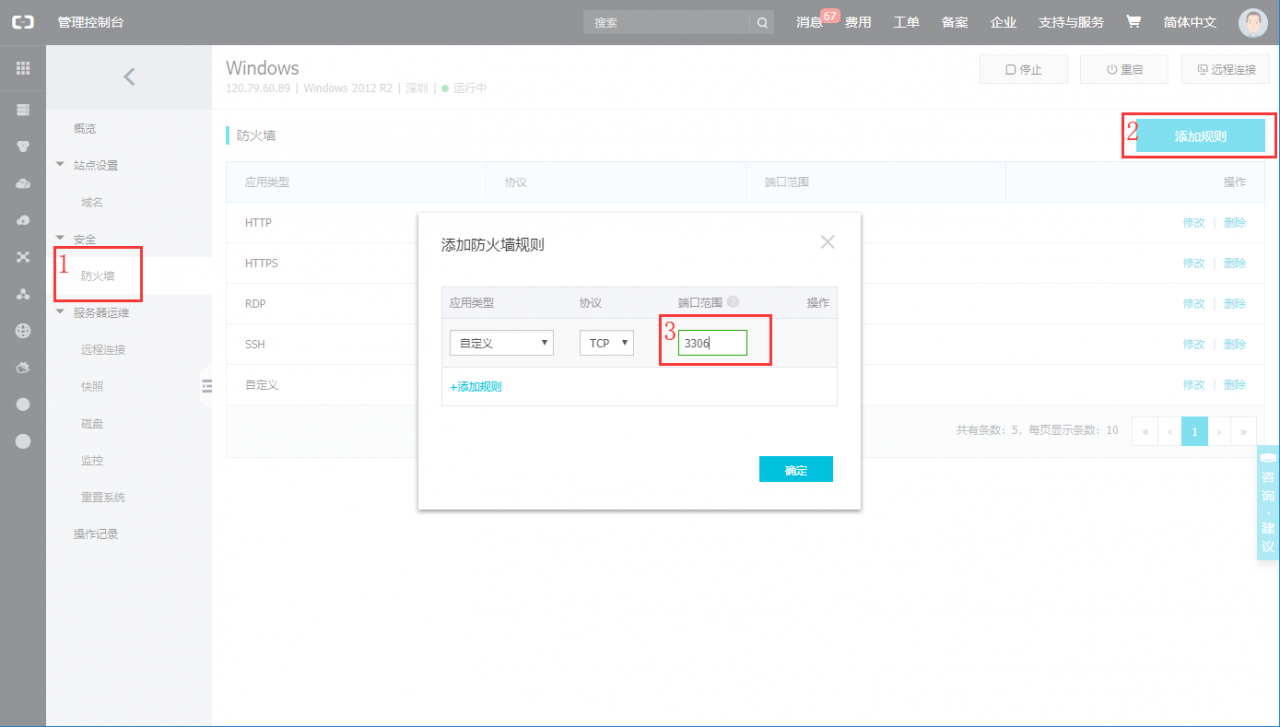This screenshot has height=727, width=1280.
Task: Open 远程连接 in the sidebar
Action: [x=103, y=349]
